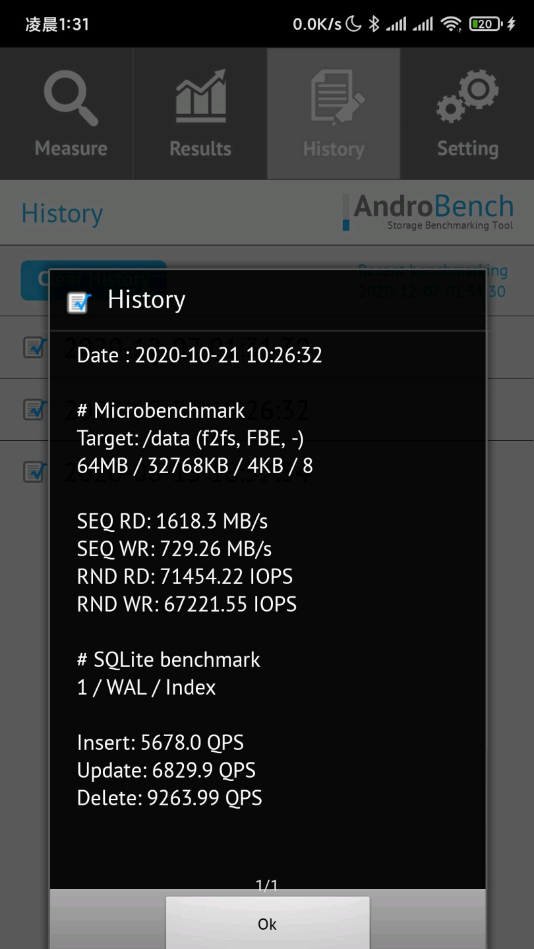
Task: Tap the Bluetooth status bar icon
Action: (x=374, y=24)
